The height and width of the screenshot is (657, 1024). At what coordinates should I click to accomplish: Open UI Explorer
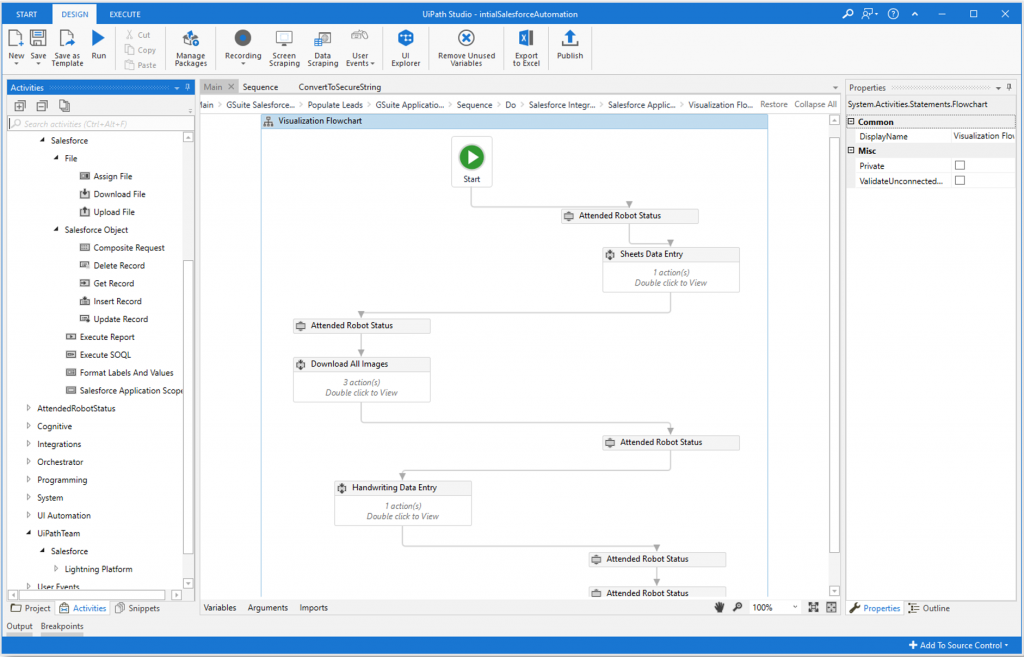(406, 48)
